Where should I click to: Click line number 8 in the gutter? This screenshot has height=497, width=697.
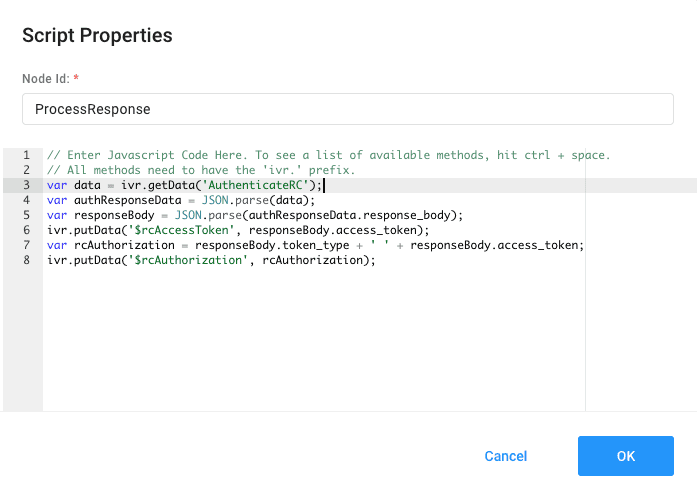click(24, 260)
